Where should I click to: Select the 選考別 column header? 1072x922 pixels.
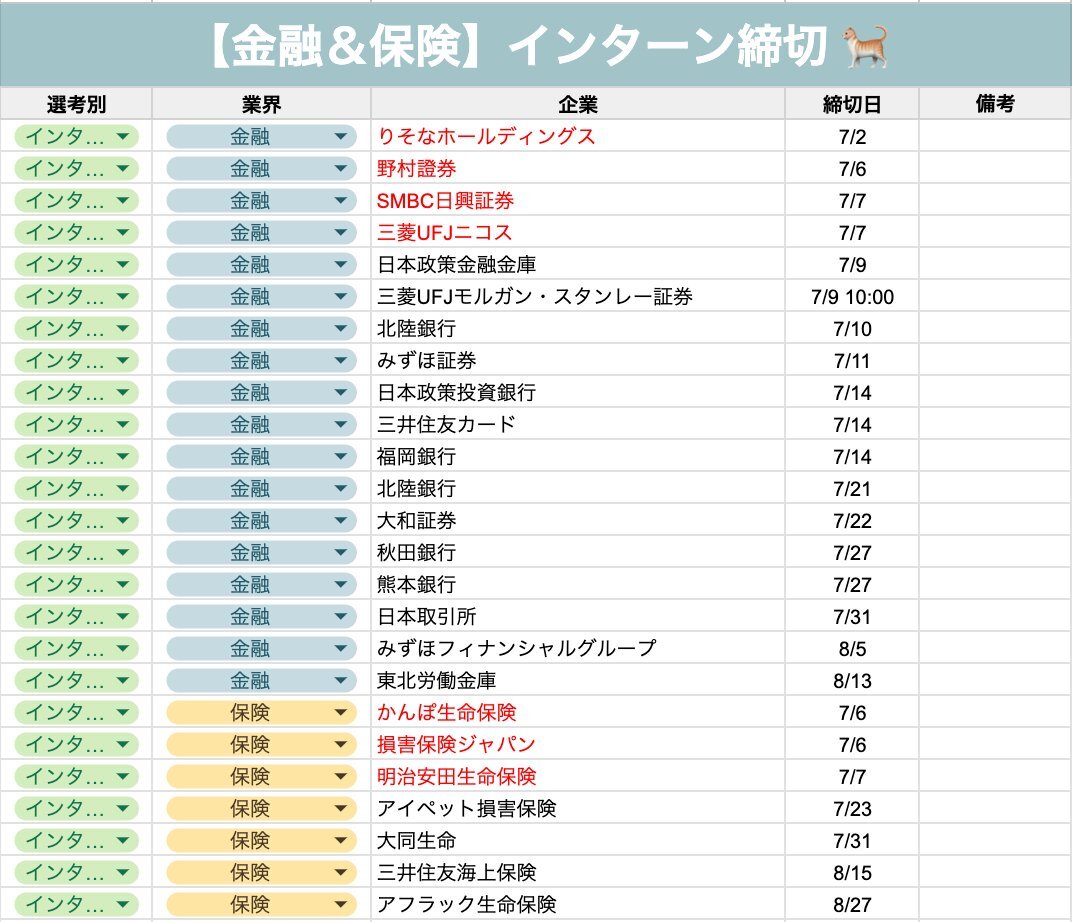point(76,104)
